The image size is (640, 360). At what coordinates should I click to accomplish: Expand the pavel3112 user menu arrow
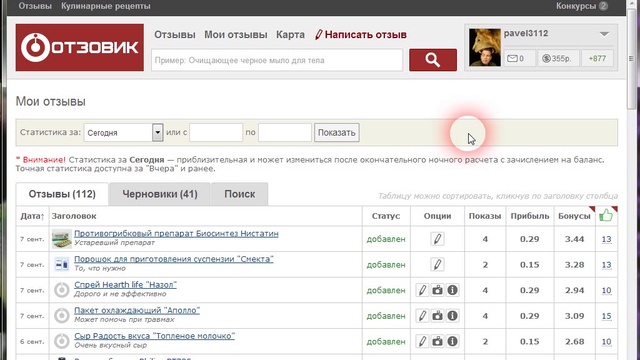click(604, 34)
